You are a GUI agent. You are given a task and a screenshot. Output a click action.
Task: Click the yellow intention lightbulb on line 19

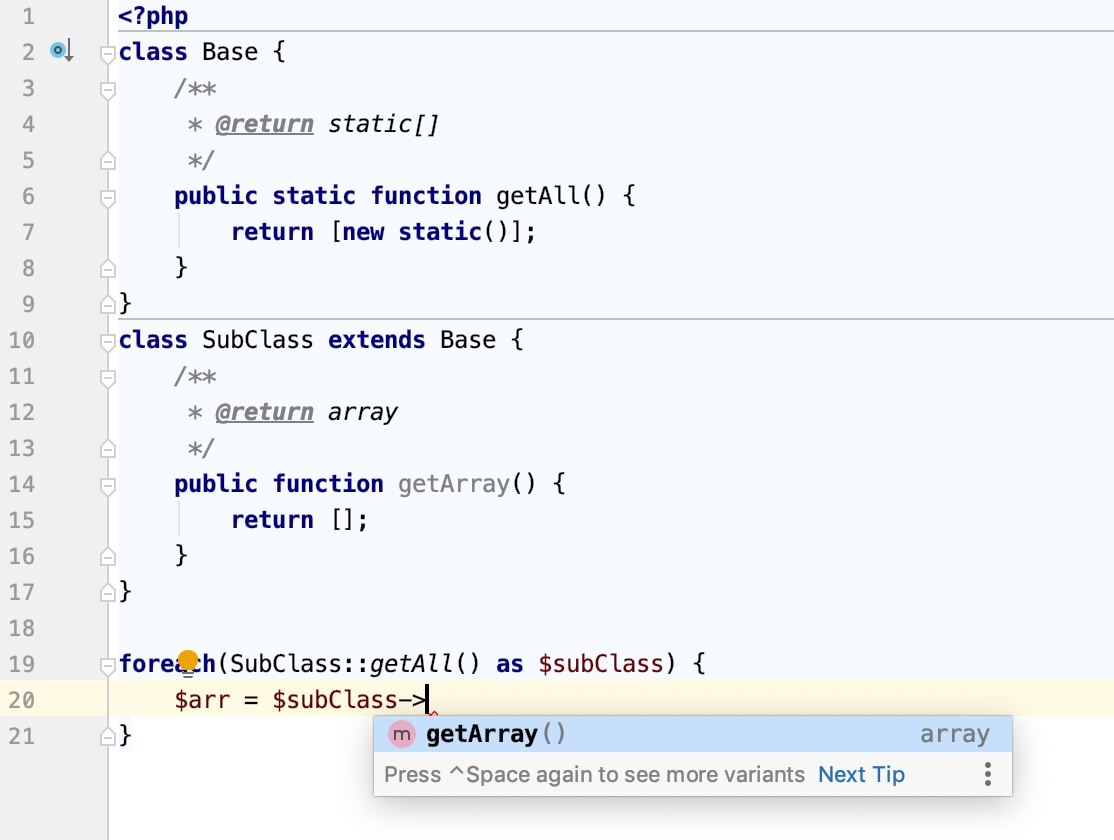point(188,662)
